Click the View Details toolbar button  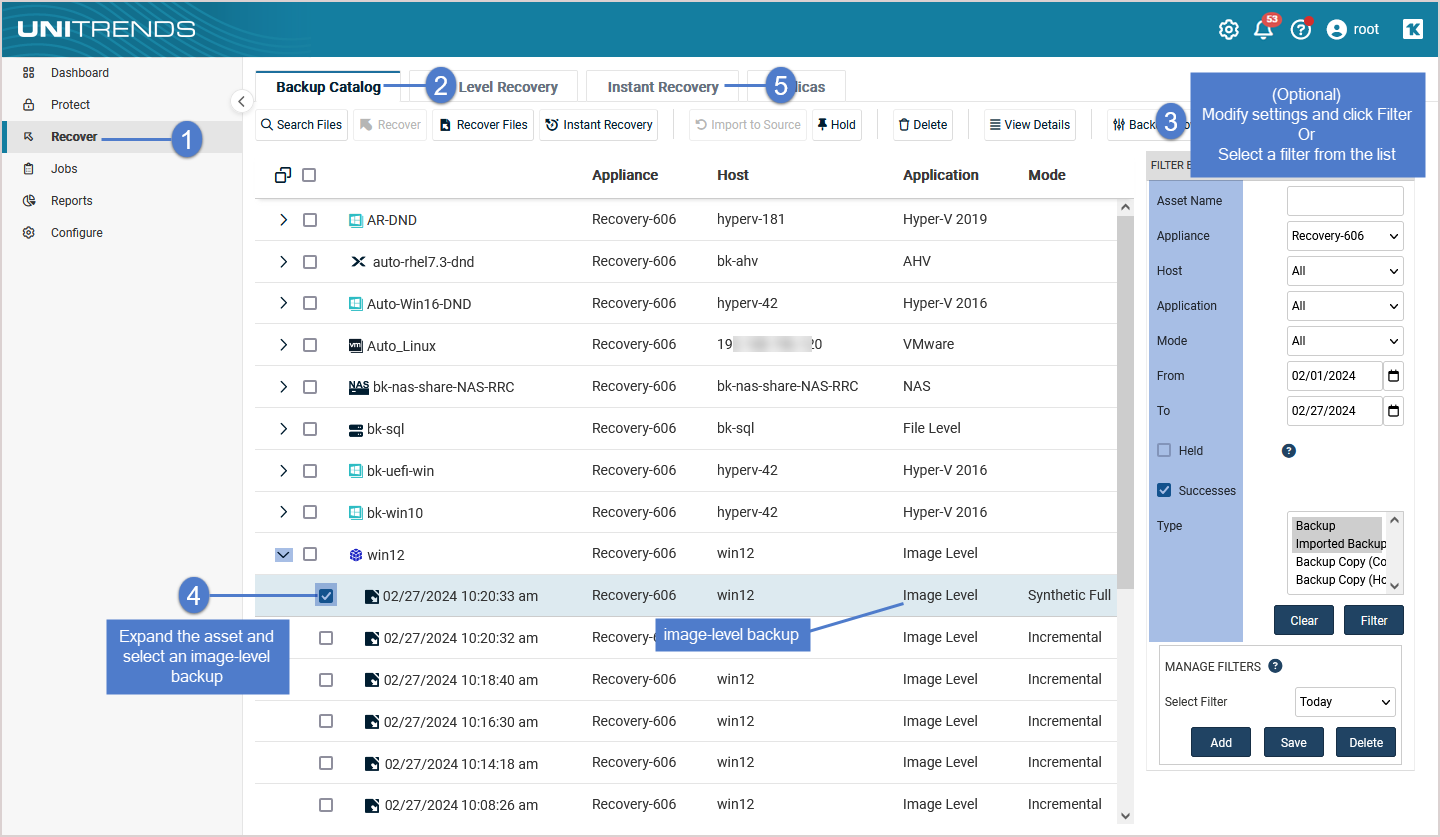coord(1030,125)
